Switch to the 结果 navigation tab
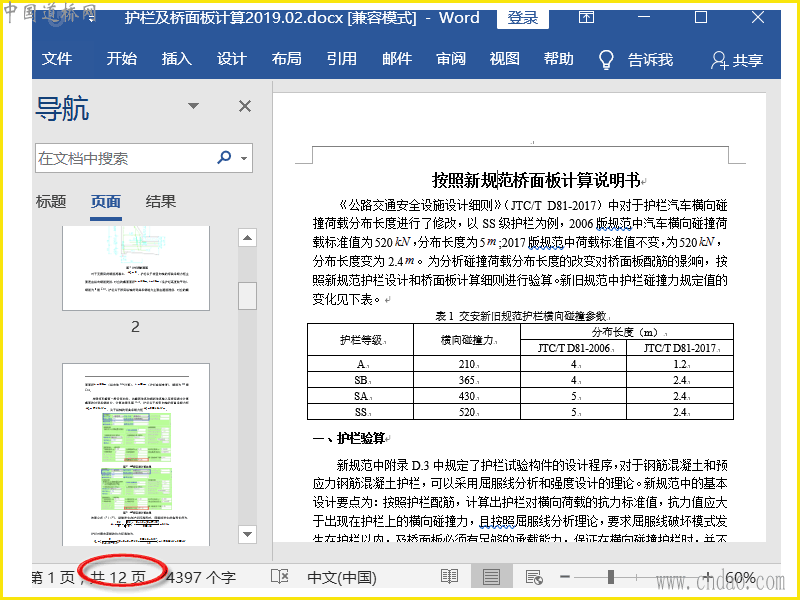The width and height of the screenshot is (800, 600). [161, 201]
